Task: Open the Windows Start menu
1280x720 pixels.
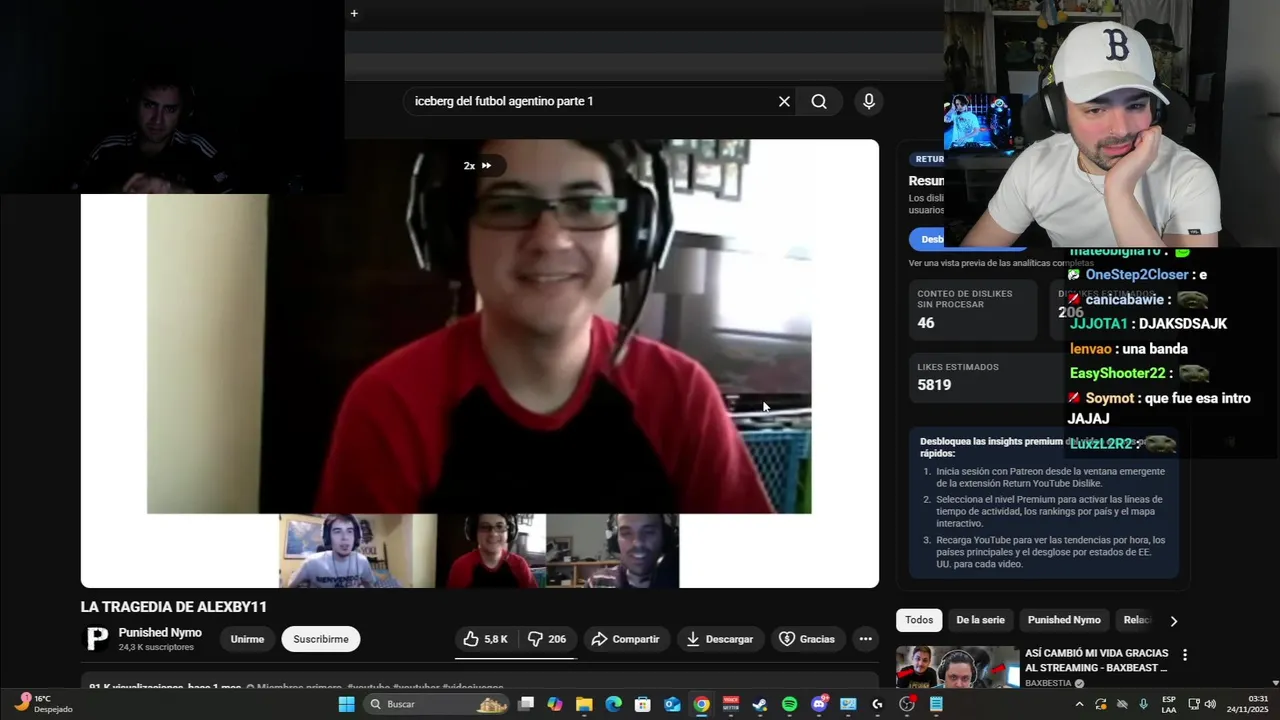Action: coord(346,704)
